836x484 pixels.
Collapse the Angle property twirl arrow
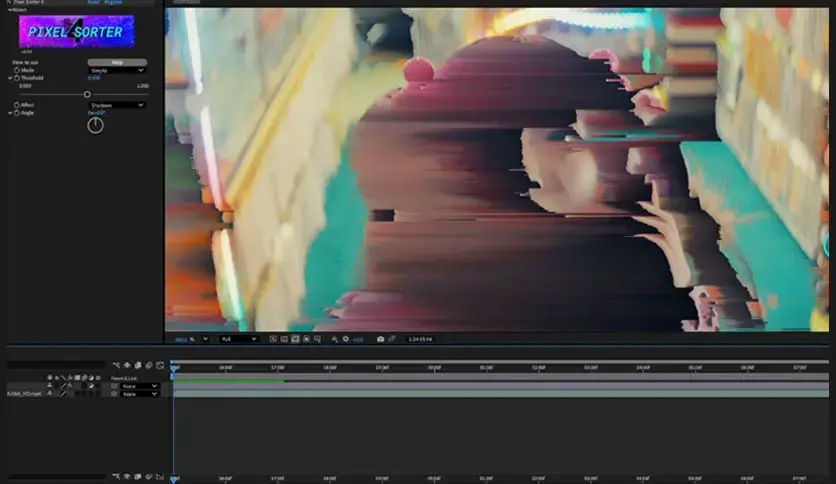pos(10,113)
